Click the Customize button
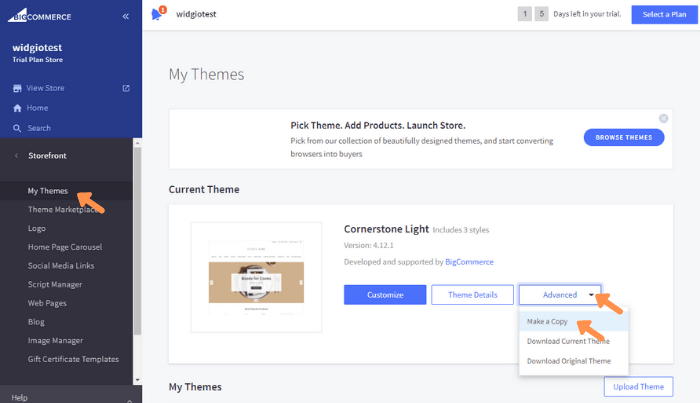This screenshot has height=403, width=700. (385, 295)
